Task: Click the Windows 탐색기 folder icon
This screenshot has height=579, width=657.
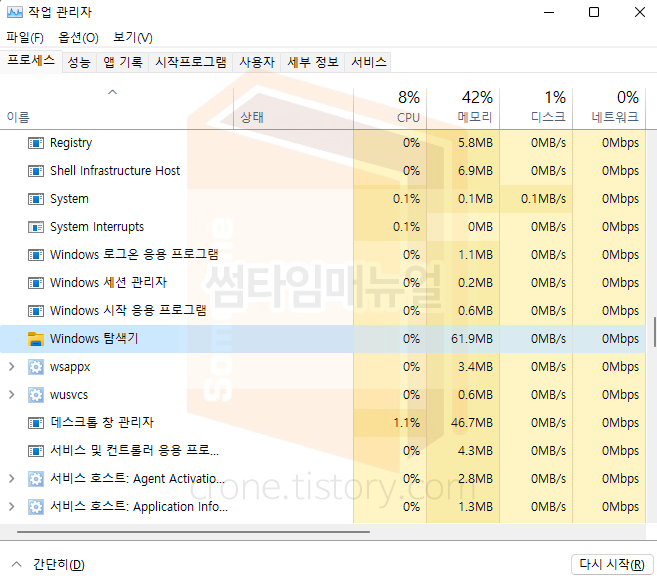Action: [x=36, y=339]
